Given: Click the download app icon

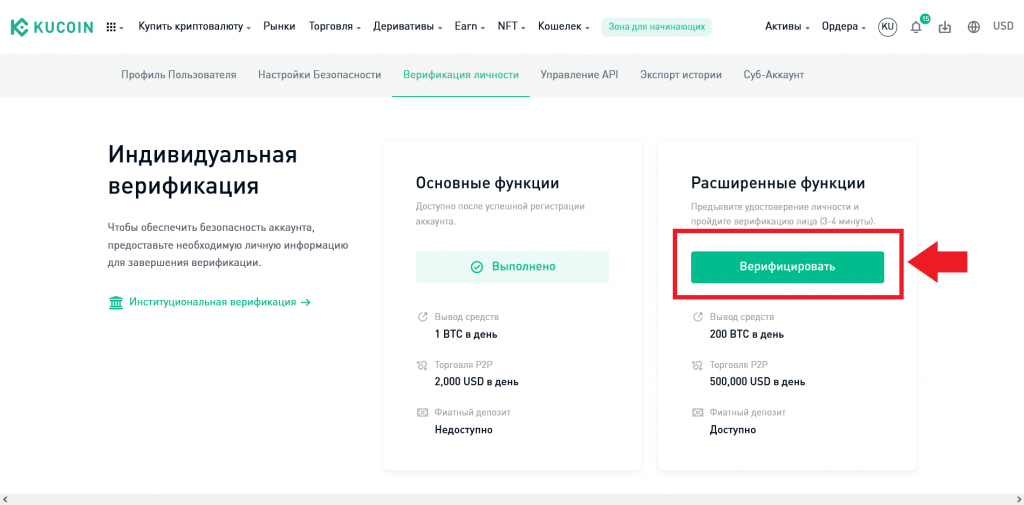Looking at the screenshot, I should tap(944, 27).
